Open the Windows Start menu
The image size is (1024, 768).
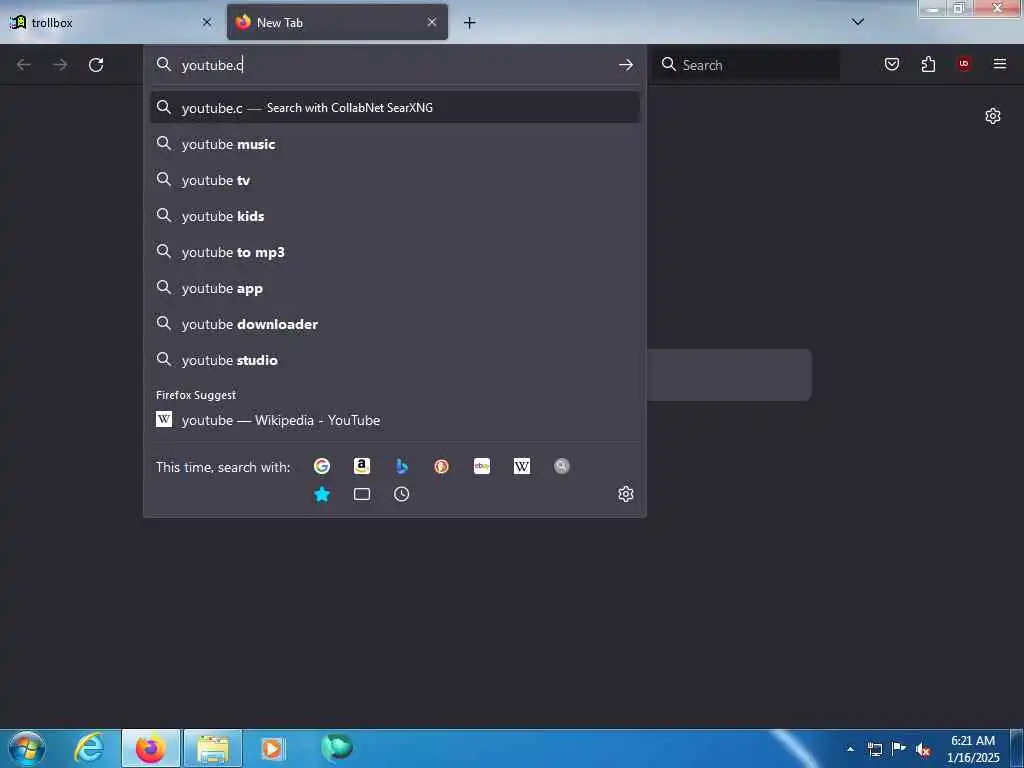(x=26, y=748)
